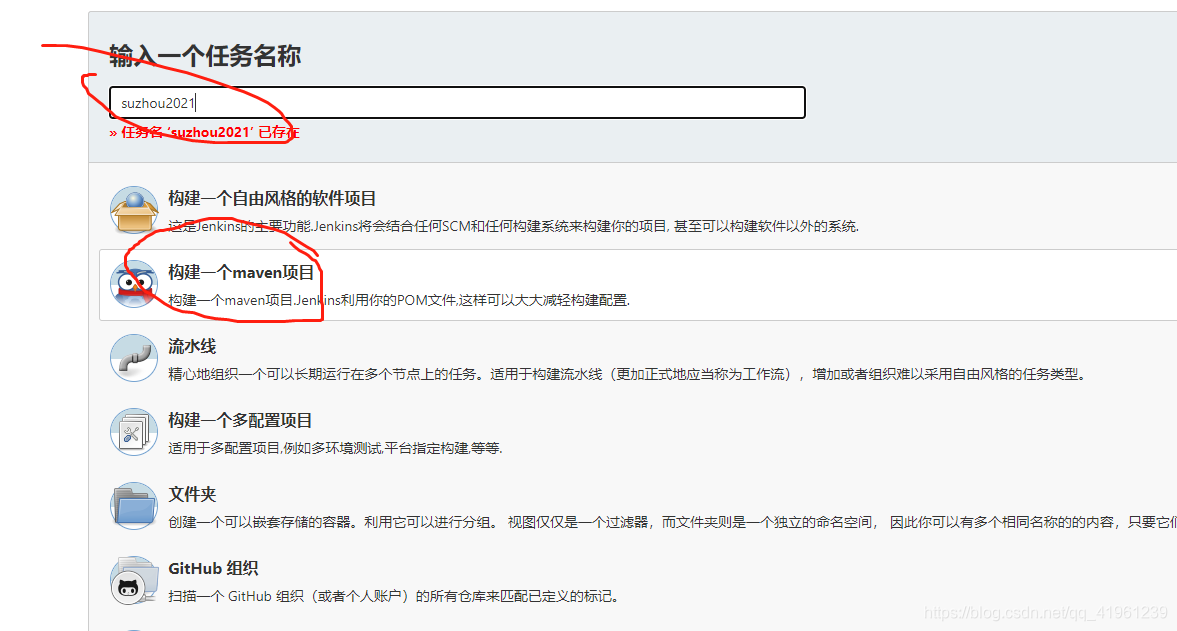
Task: Click the pipeline description starting 精心地组织
Action: coord(628,374)
